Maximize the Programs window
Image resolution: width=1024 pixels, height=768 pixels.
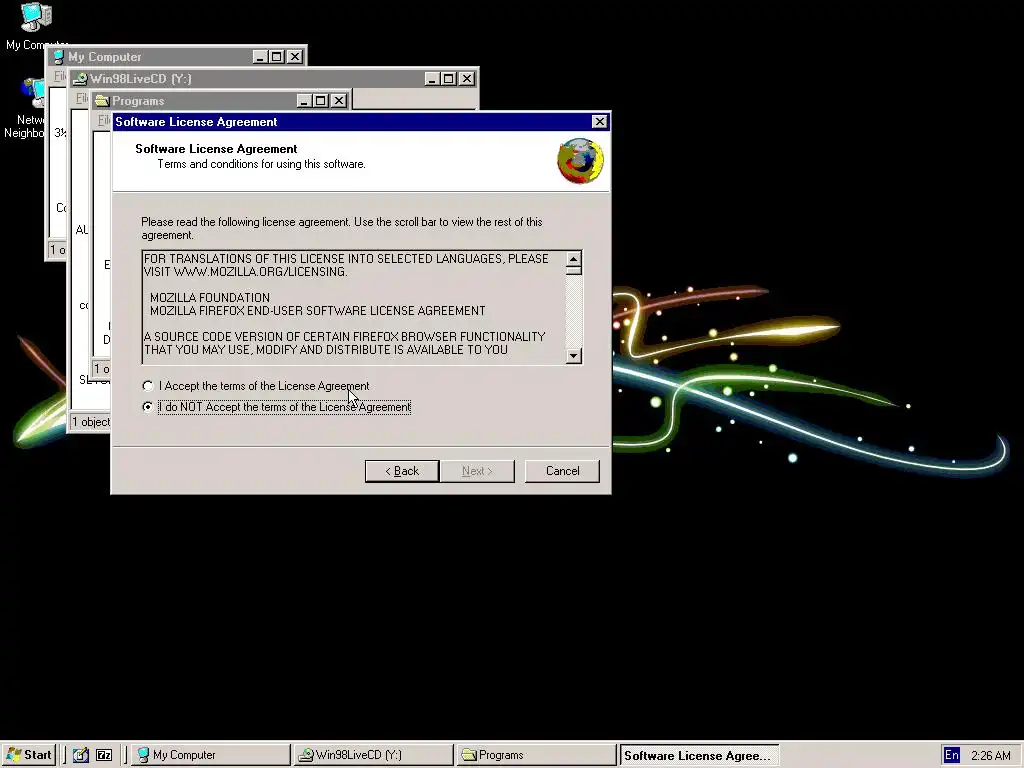[x=321, y=101]
